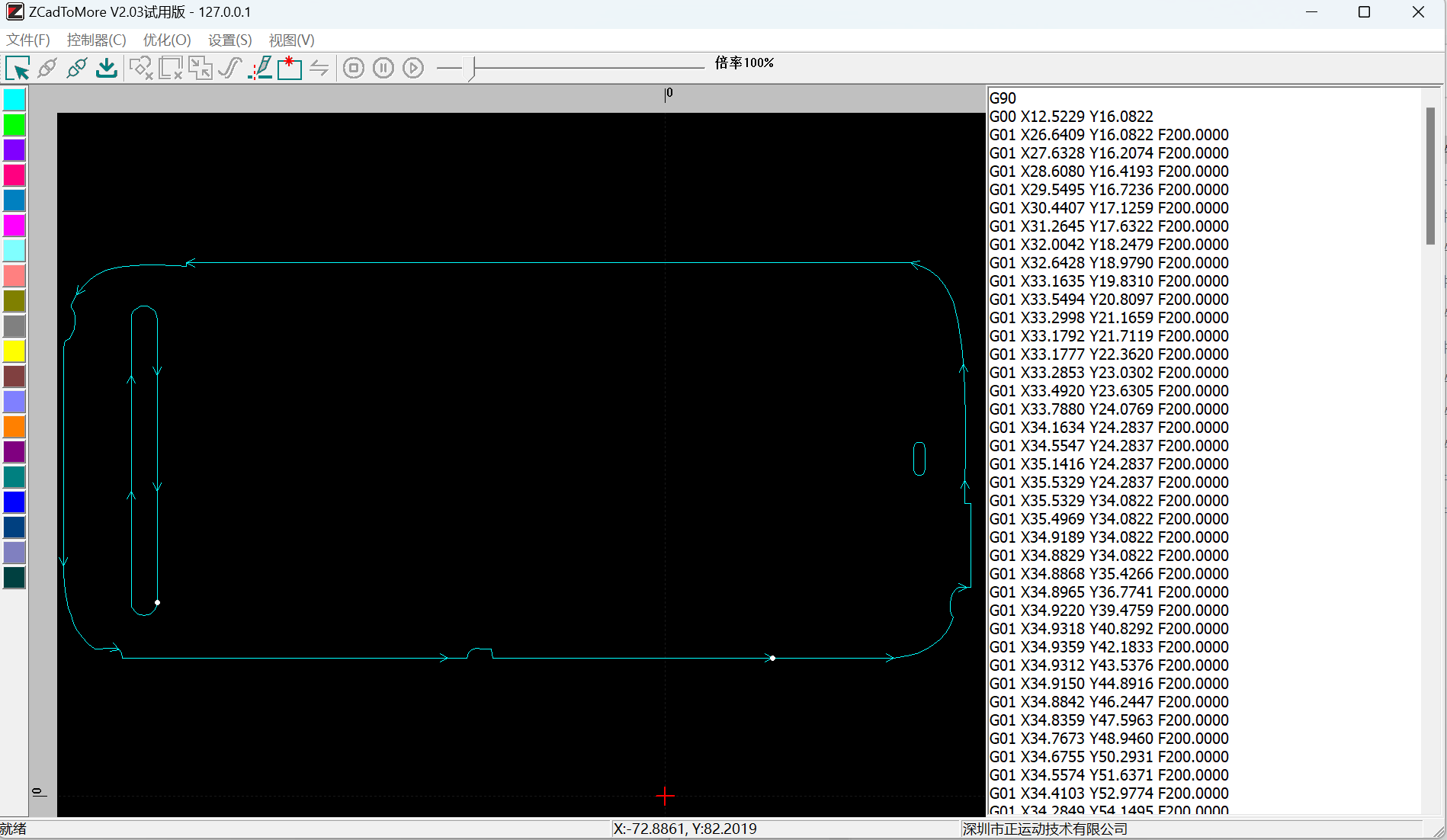Click the download to controller icon
The width and height of the screenshot is (1447, 840).
coord(107,69)
